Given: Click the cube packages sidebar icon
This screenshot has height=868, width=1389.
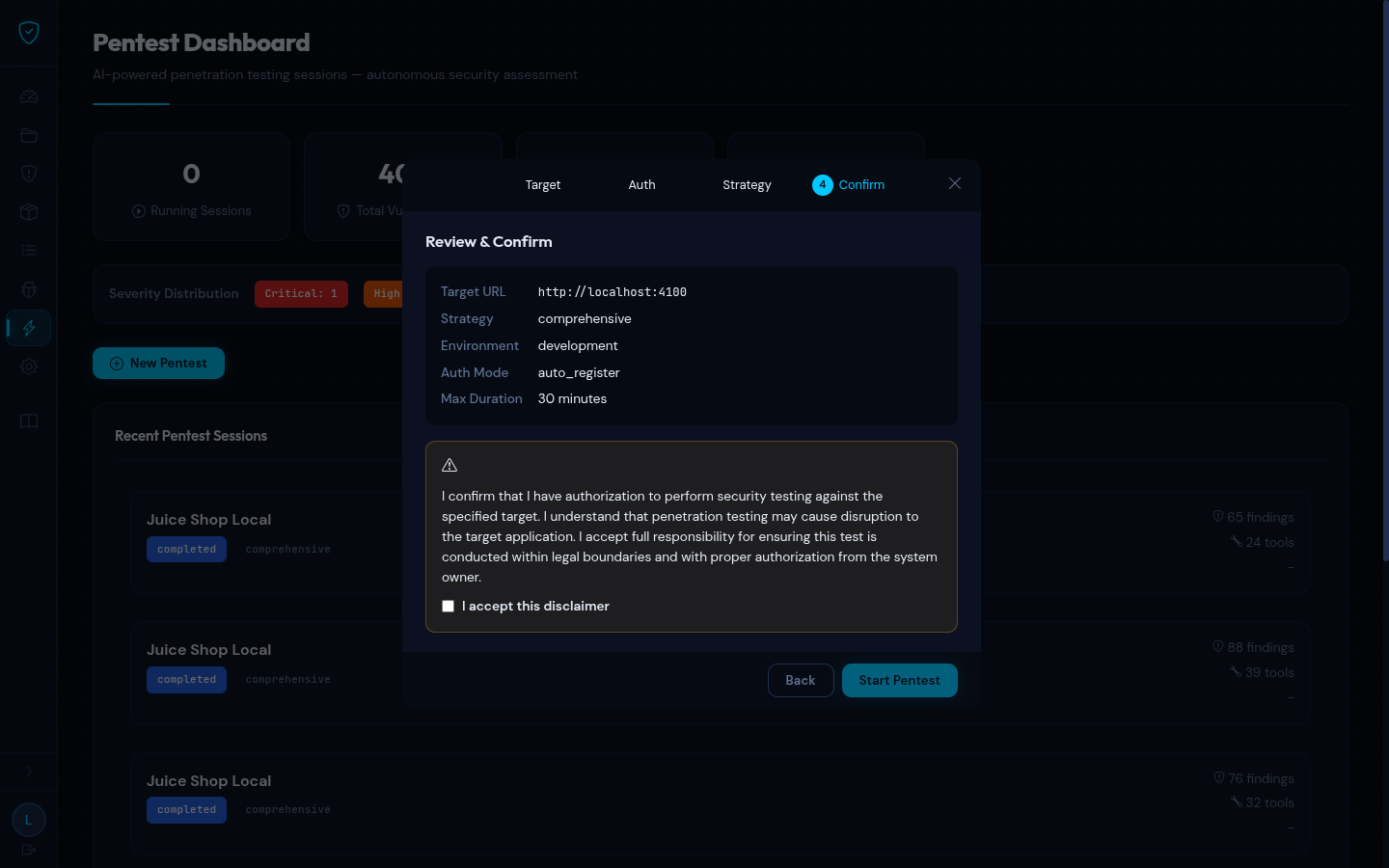Looking at the screenshot, I should [29, 212].
